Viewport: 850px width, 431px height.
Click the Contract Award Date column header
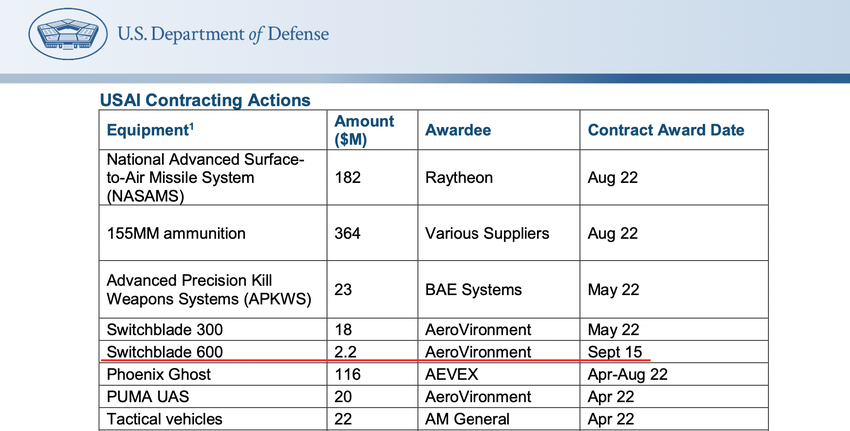point(665,130)
